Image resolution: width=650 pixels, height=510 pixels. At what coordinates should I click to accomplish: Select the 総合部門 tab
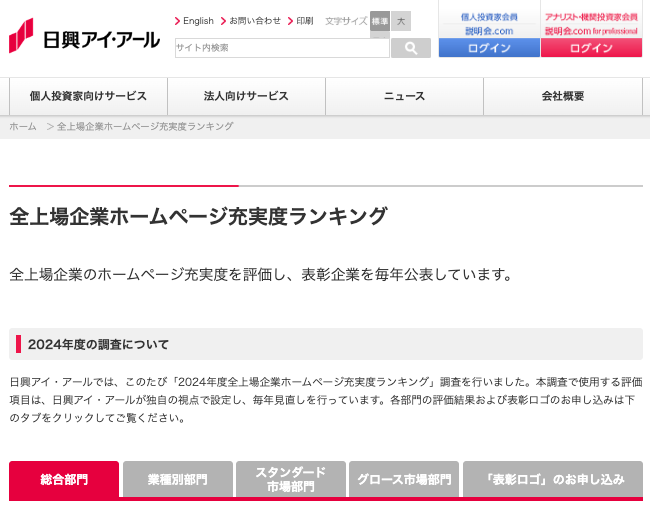point(64,479)
